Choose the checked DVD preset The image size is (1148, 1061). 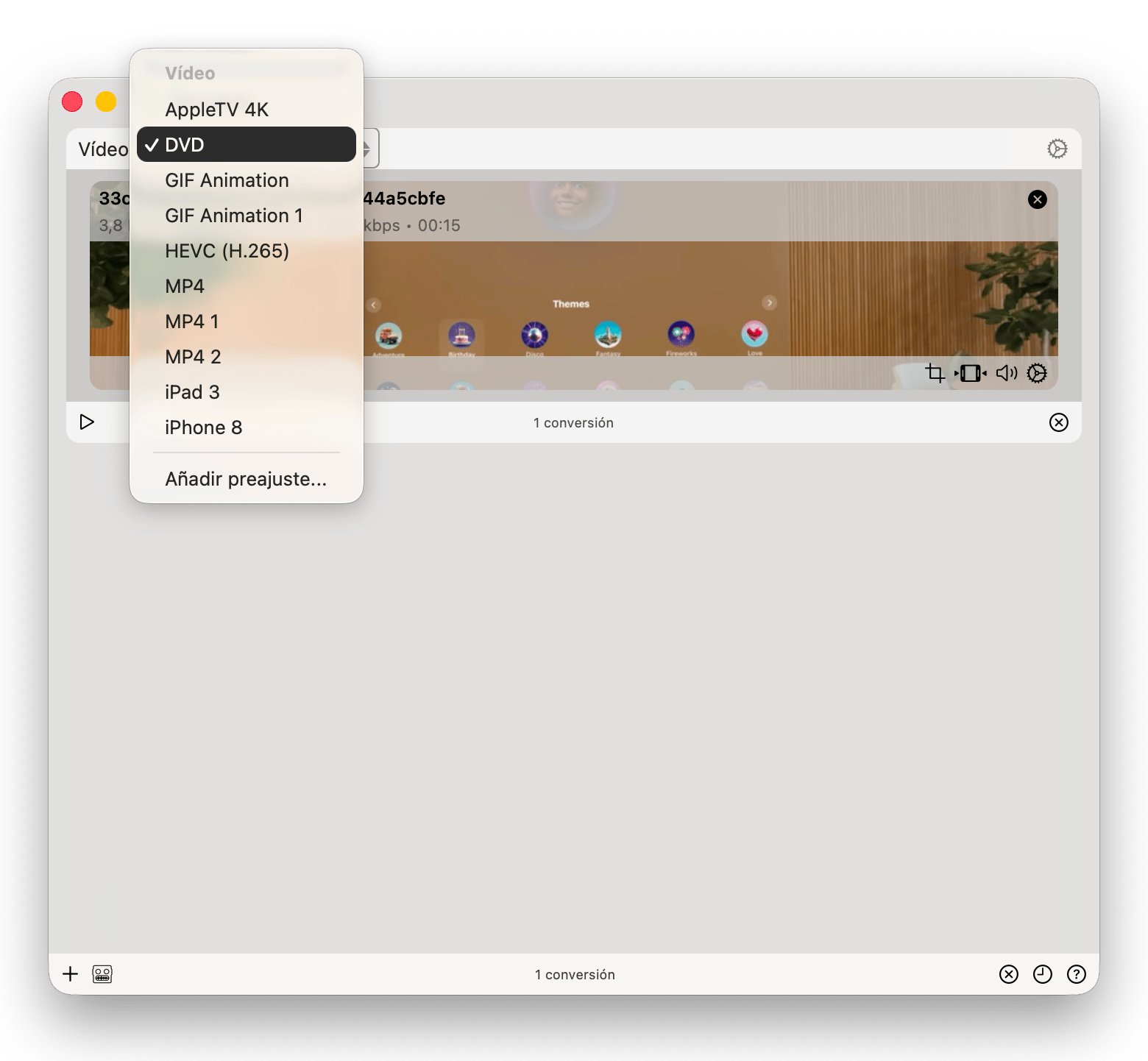point(246,145)
